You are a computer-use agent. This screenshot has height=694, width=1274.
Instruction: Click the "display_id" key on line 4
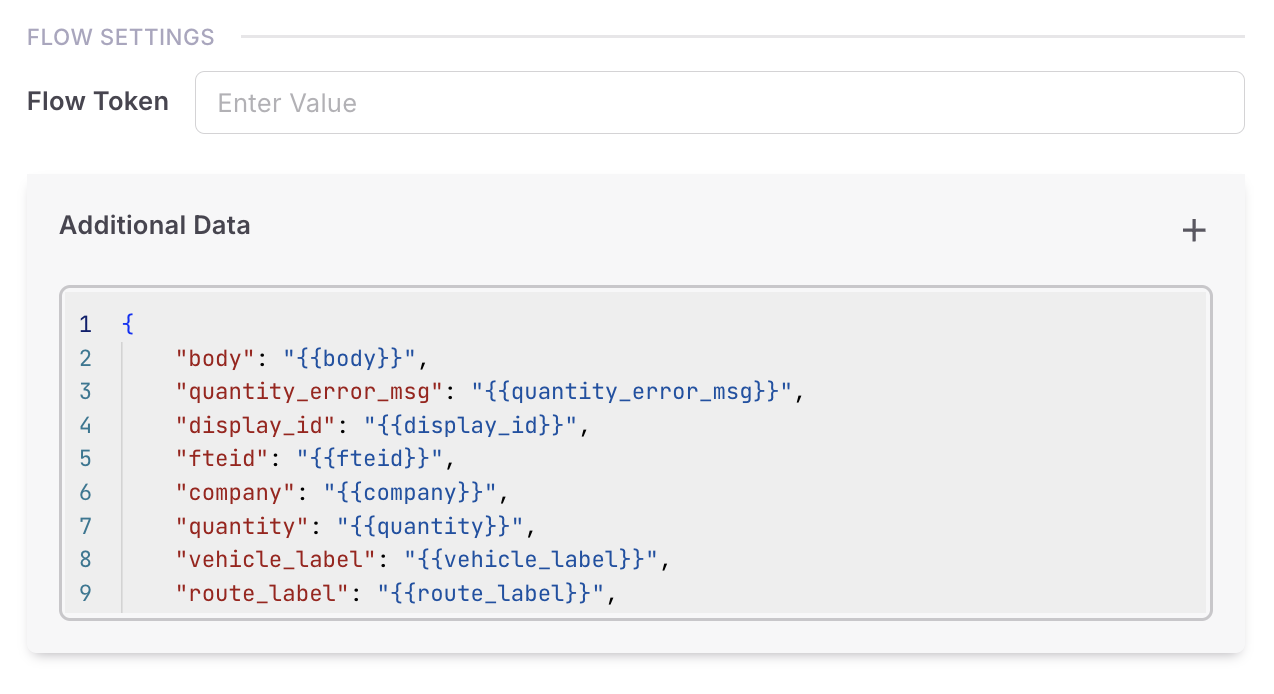[255, 425]
